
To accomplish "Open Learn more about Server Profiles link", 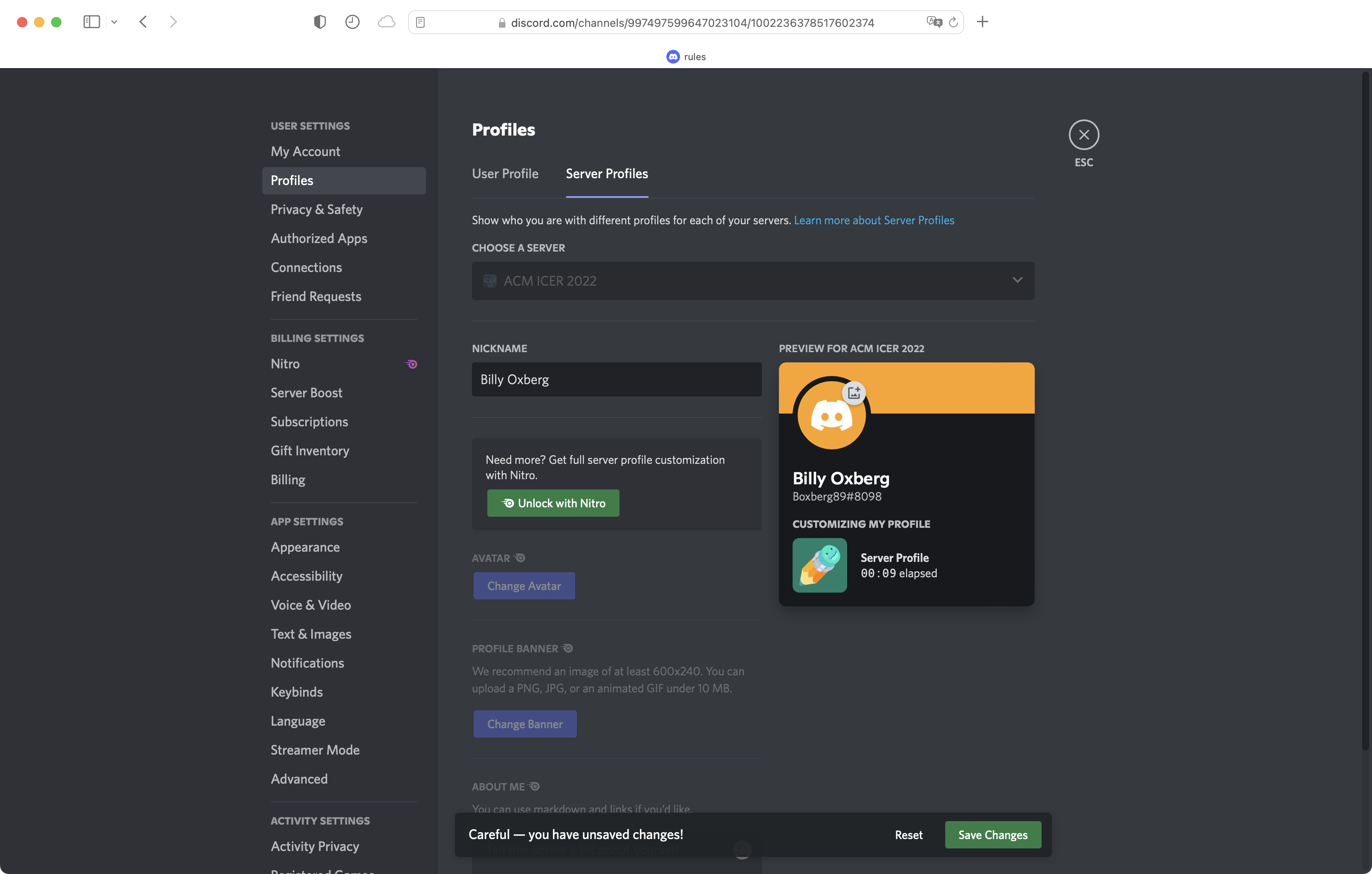I will pos(874,220).
